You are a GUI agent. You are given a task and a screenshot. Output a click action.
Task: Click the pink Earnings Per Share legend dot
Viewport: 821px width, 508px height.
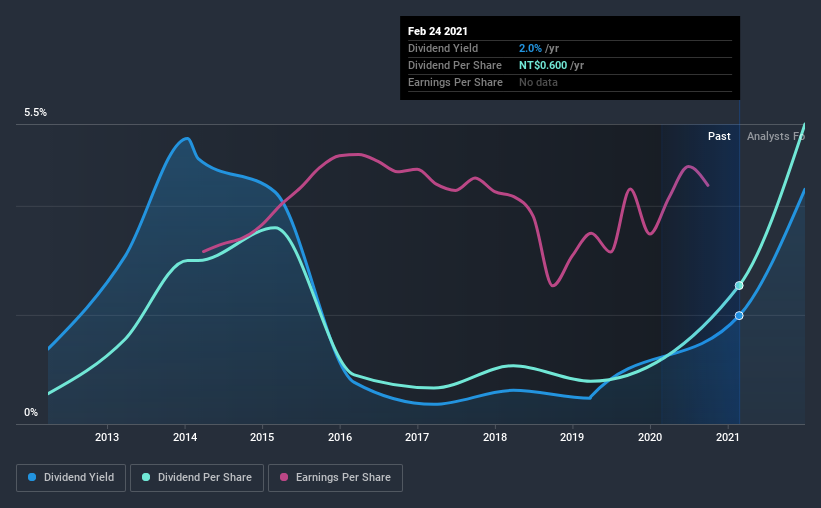click(x=284, y=477)
